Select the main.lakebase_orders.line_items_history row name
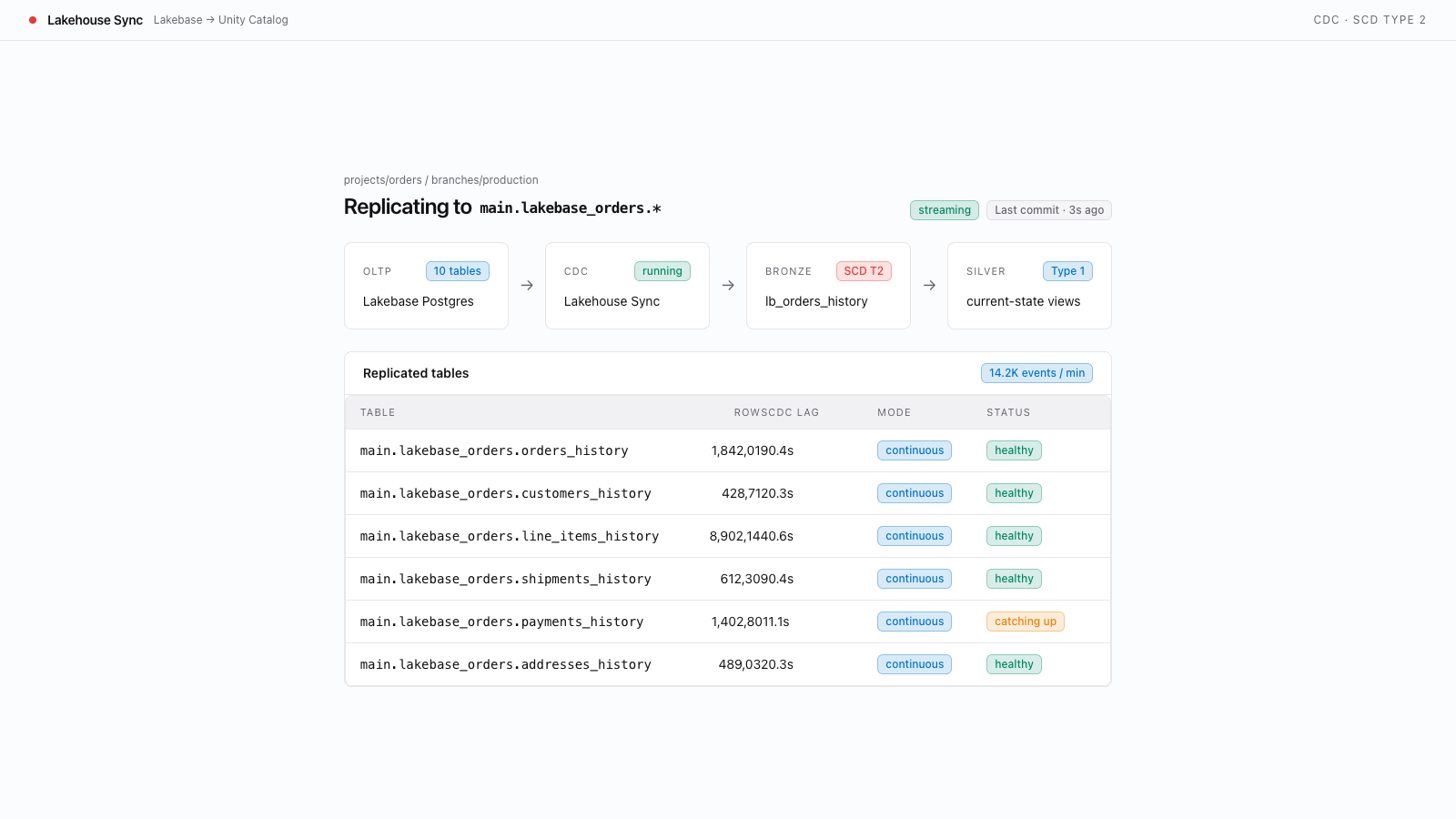This screenshot has height=819, width=1456. pos(510,536)
